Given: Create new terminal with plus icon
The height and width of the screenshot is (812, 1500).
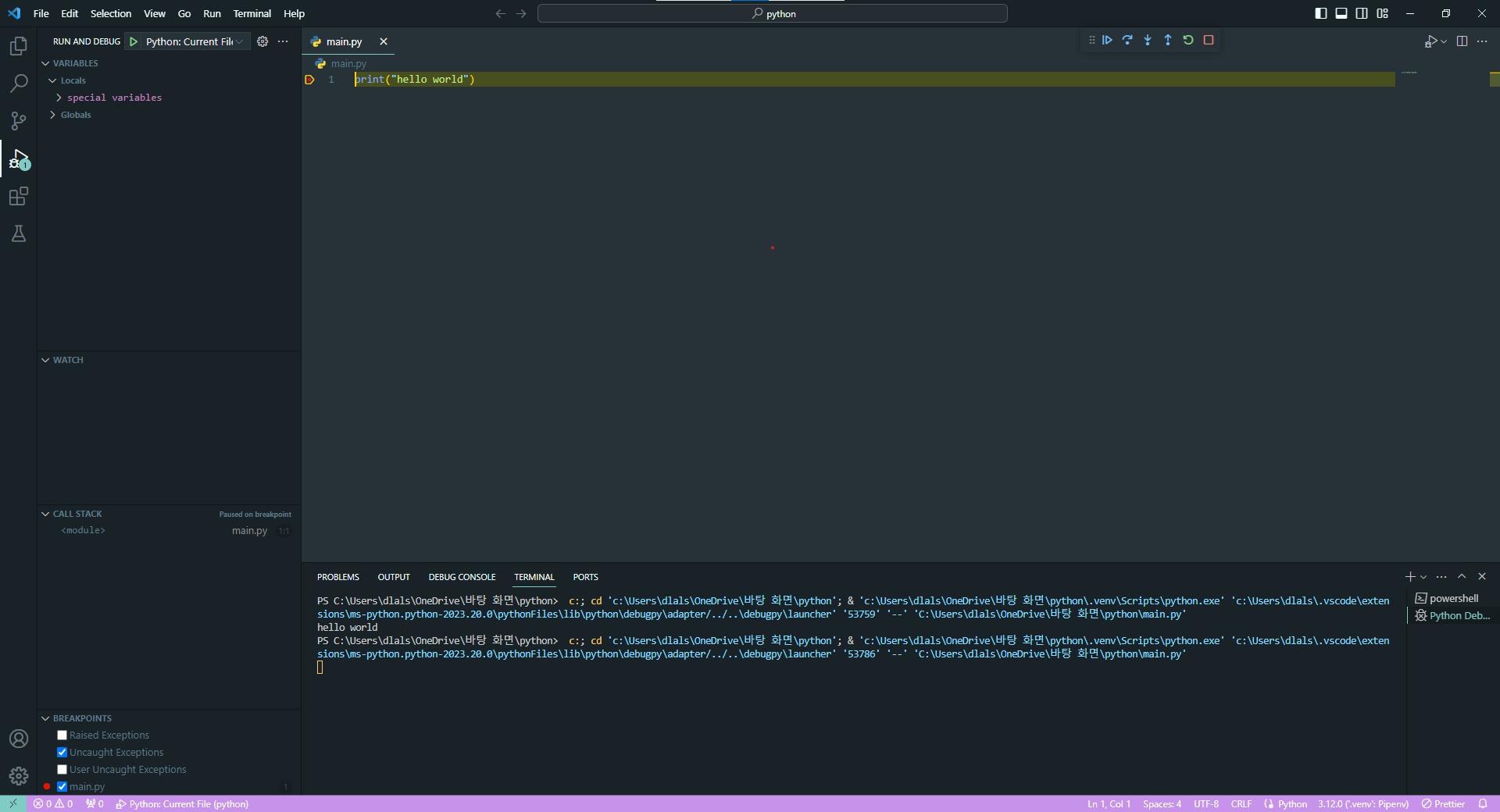Looking at the screenshot, I should coord(1410,577).
